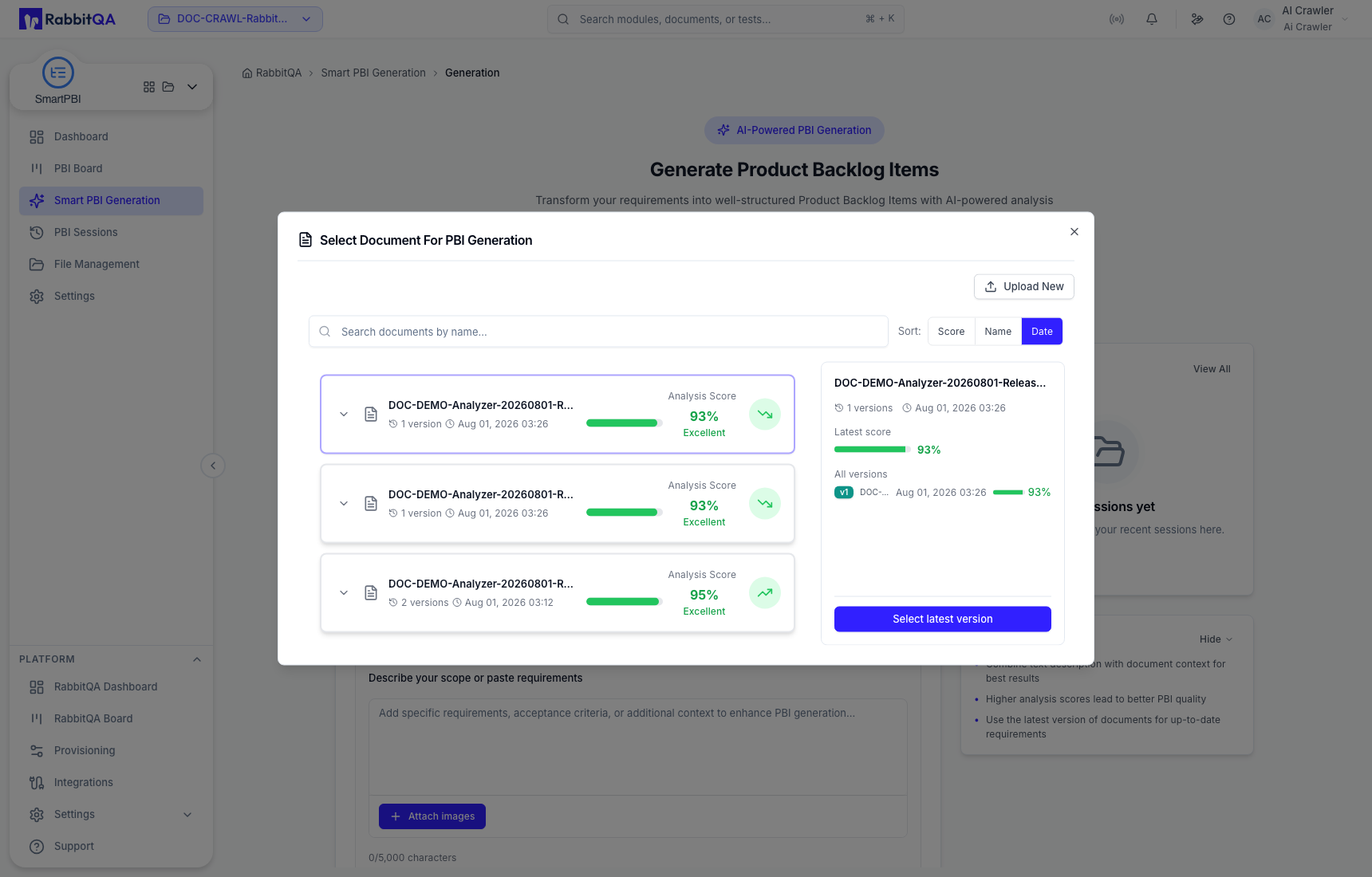
Task: Click the Latest score bar in details panel
Action: click(x=872, y=450)
